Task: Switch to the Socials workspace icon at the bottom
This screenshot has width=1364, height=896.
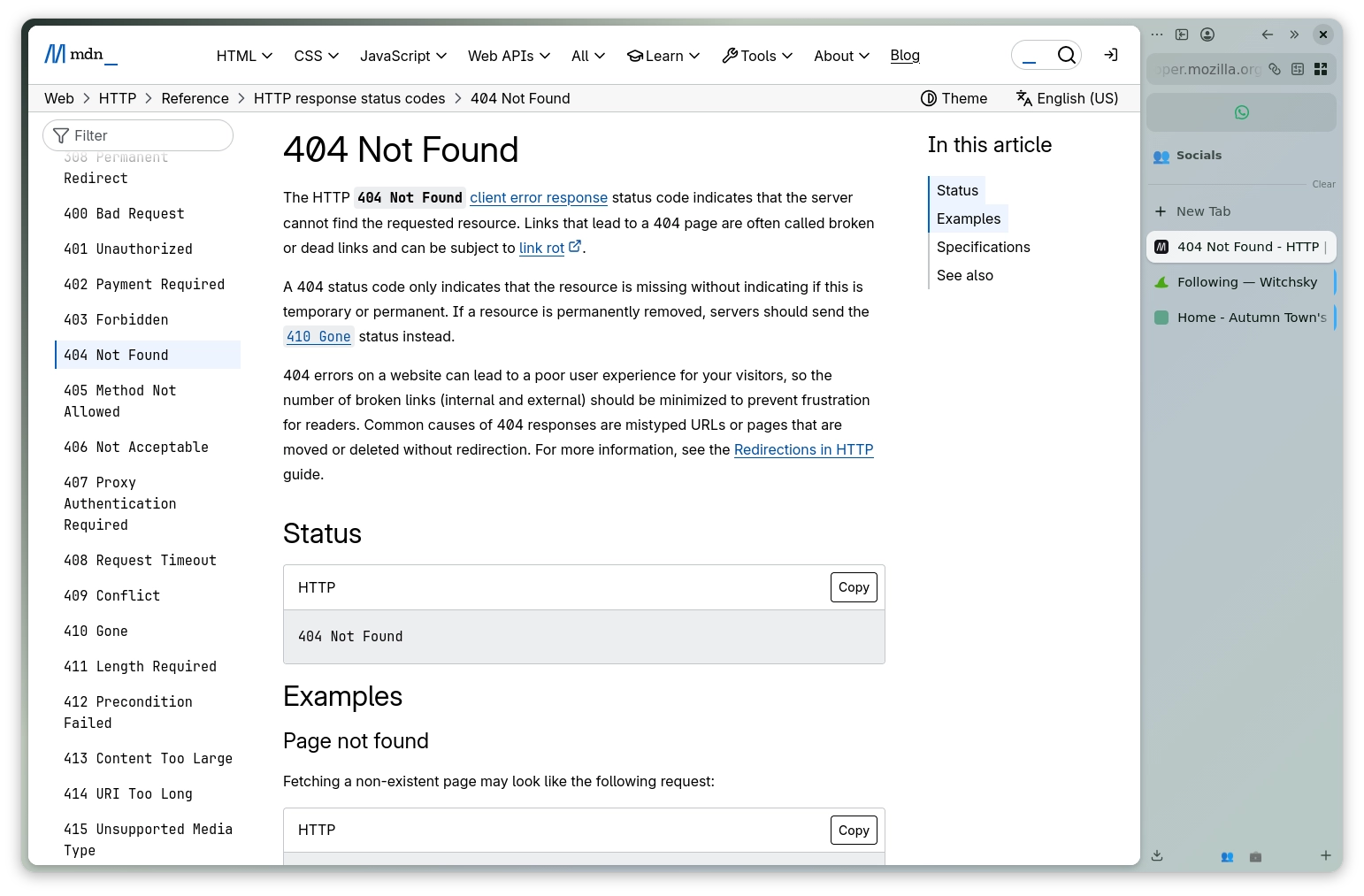Action: pyautogui.click(x=1227, y=856)
